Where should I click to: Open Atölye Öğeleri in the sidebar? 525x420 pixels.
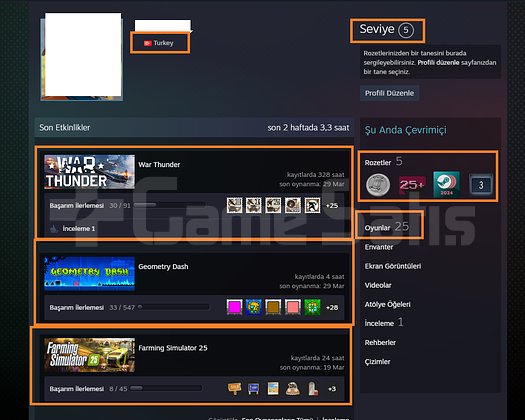pyautogui.click(x=387, y=304)
